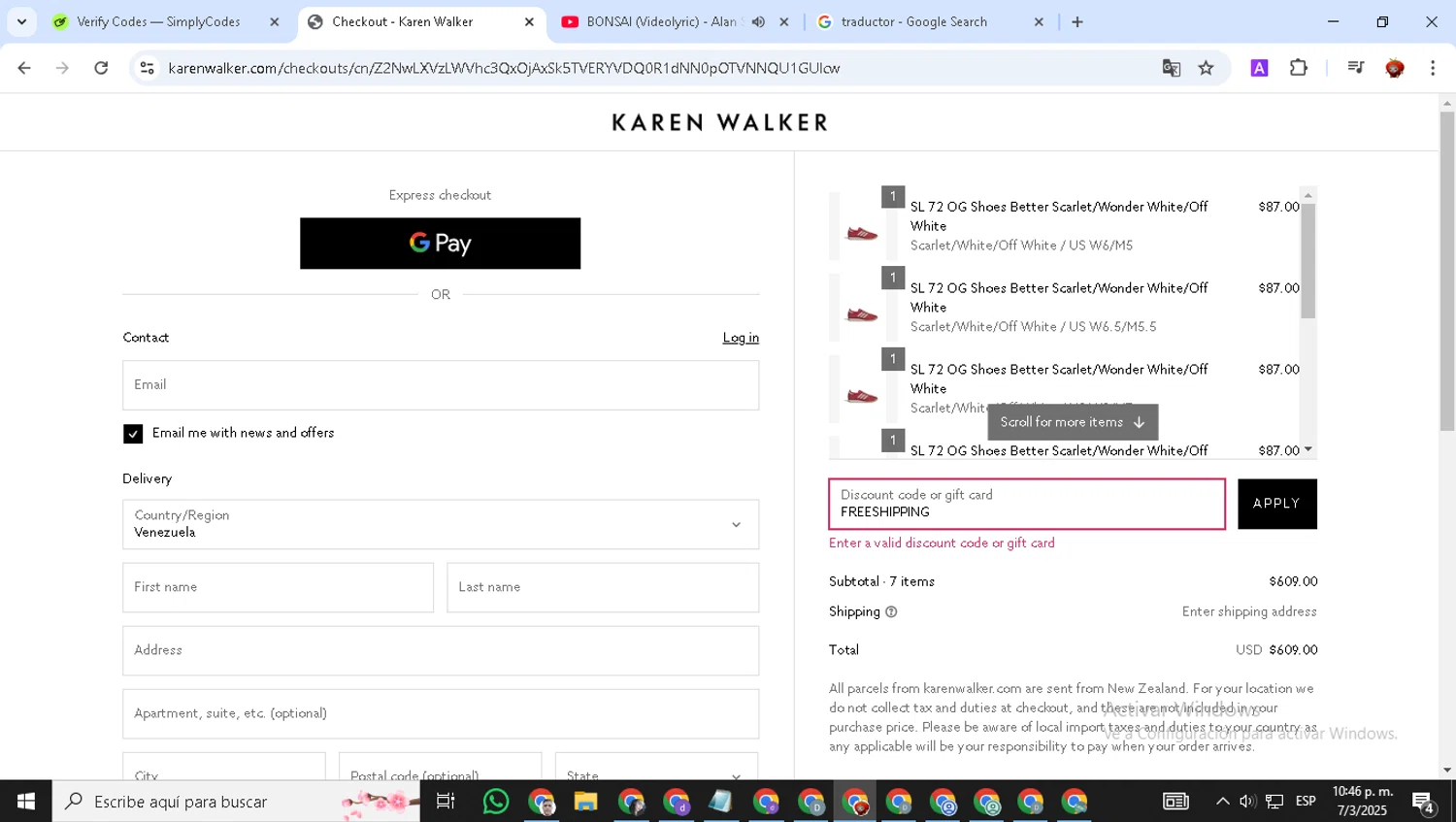Switch to Verify Codes — SimplyCodes tab
Viewport: 1456px width, 822px height.
click(x=158, y=21)
